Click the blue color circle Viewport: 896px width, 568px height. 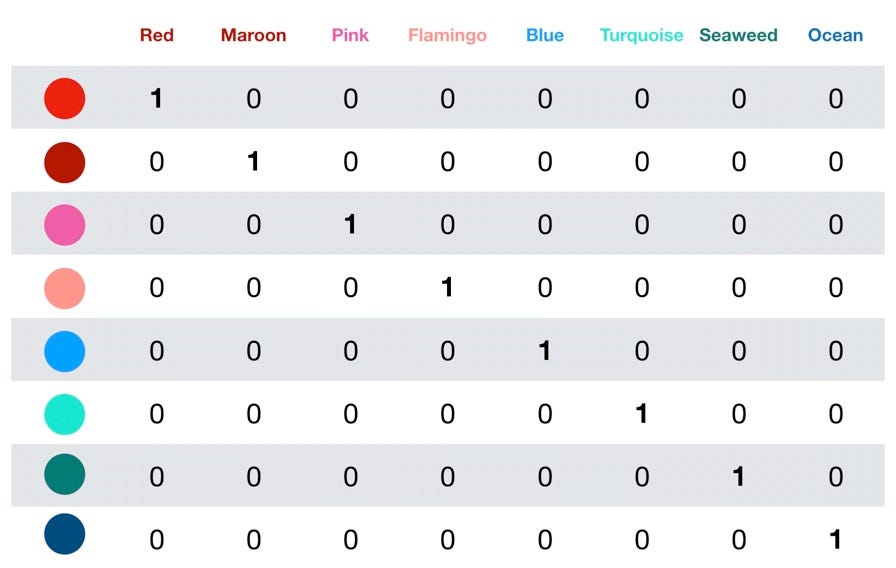tap(65, 351)
